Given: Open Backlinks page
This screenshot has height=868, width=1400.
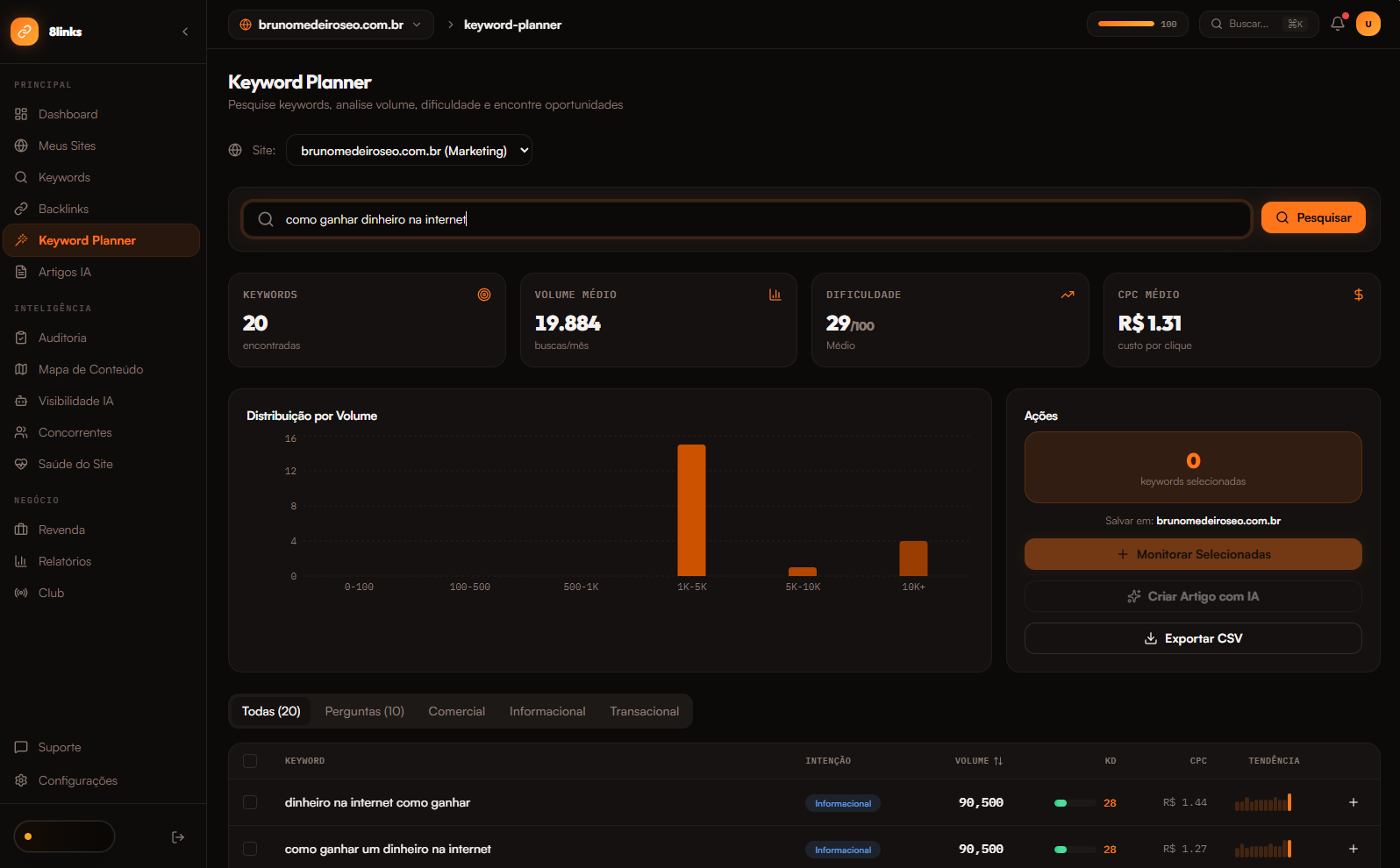Looking at the screenshot, I should click(x=103, y=209).
